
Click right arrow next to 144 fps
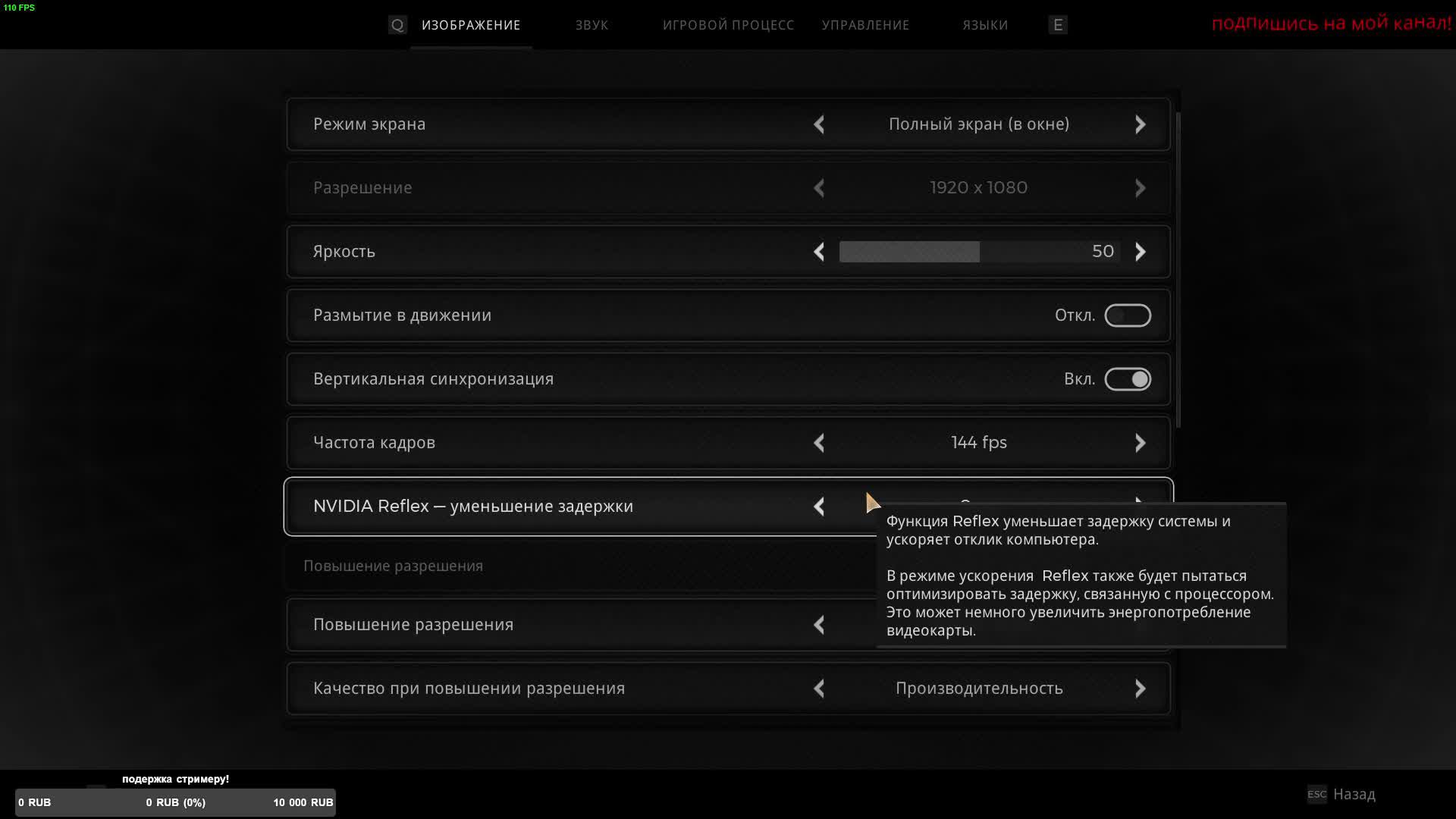(x=1140, y=443)
